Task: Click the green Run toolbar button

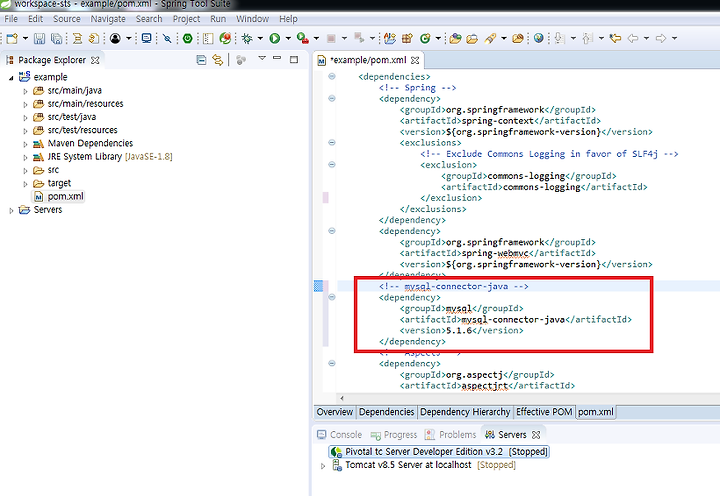Action: pyautogui.click(x=275, y=39)
